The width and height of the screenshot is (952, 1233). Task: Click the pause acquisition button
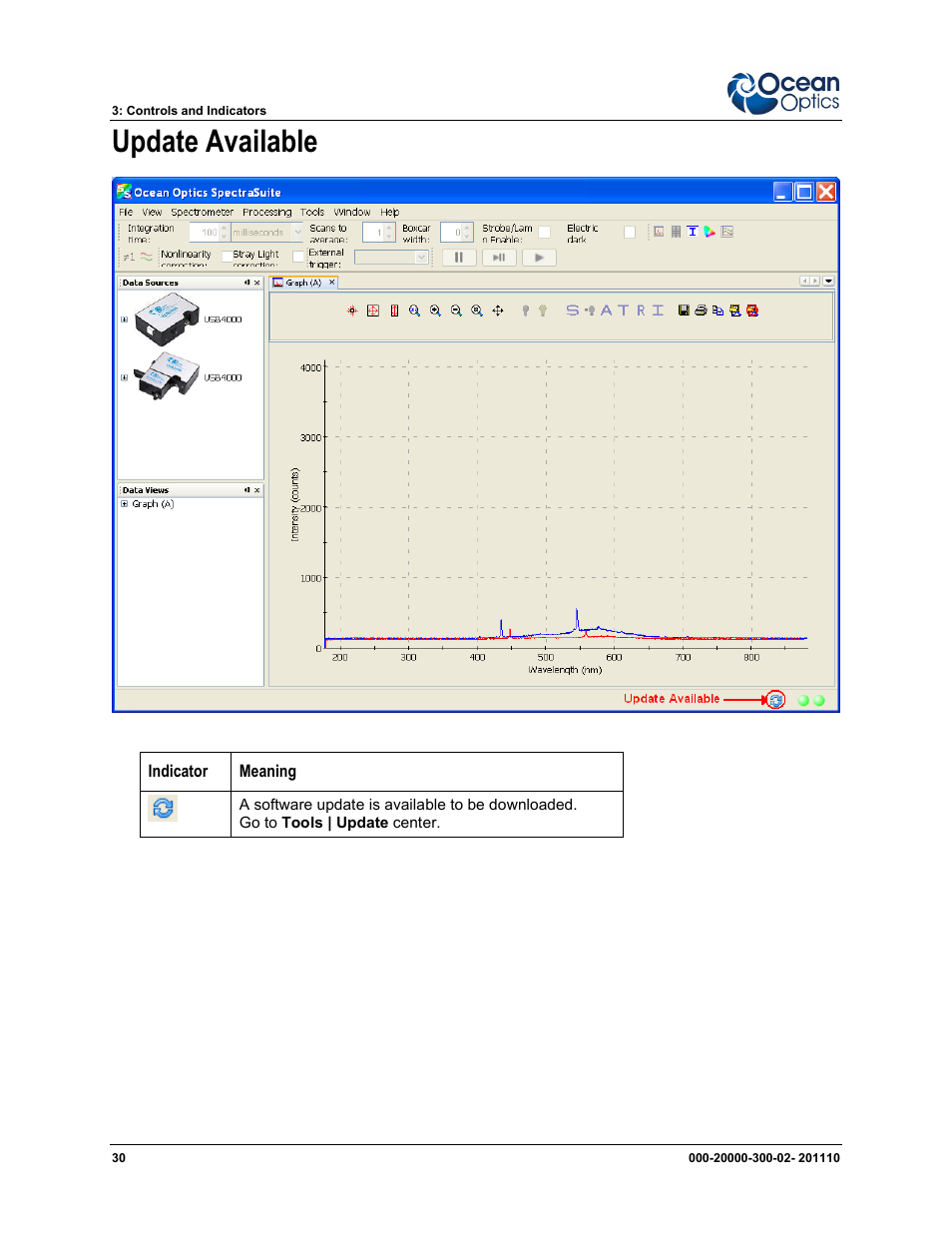pos(459,258)
